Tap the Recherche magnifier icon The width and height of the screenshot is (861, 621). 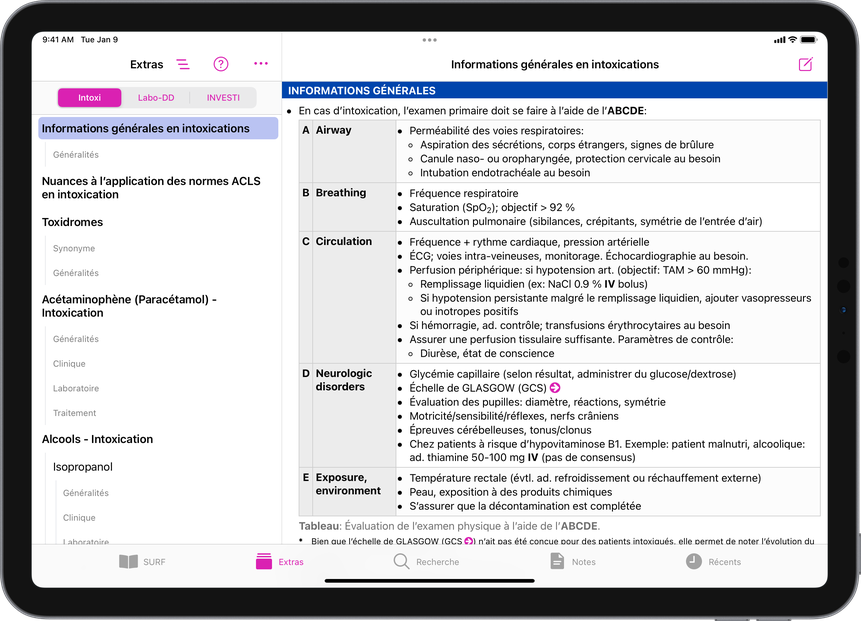401,561
